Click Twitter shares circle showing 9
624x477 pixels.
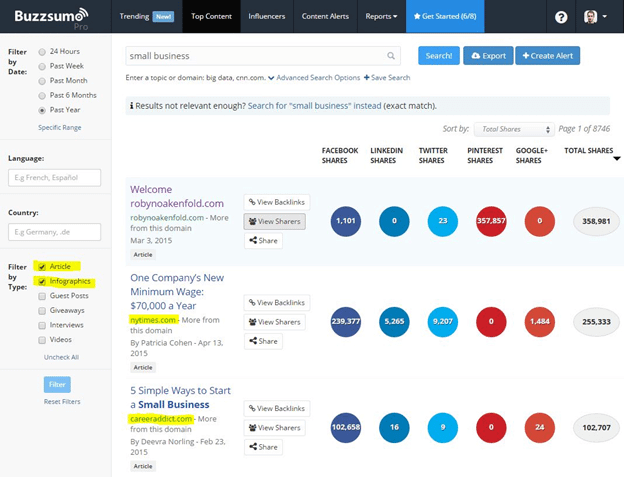pos(443,428)
